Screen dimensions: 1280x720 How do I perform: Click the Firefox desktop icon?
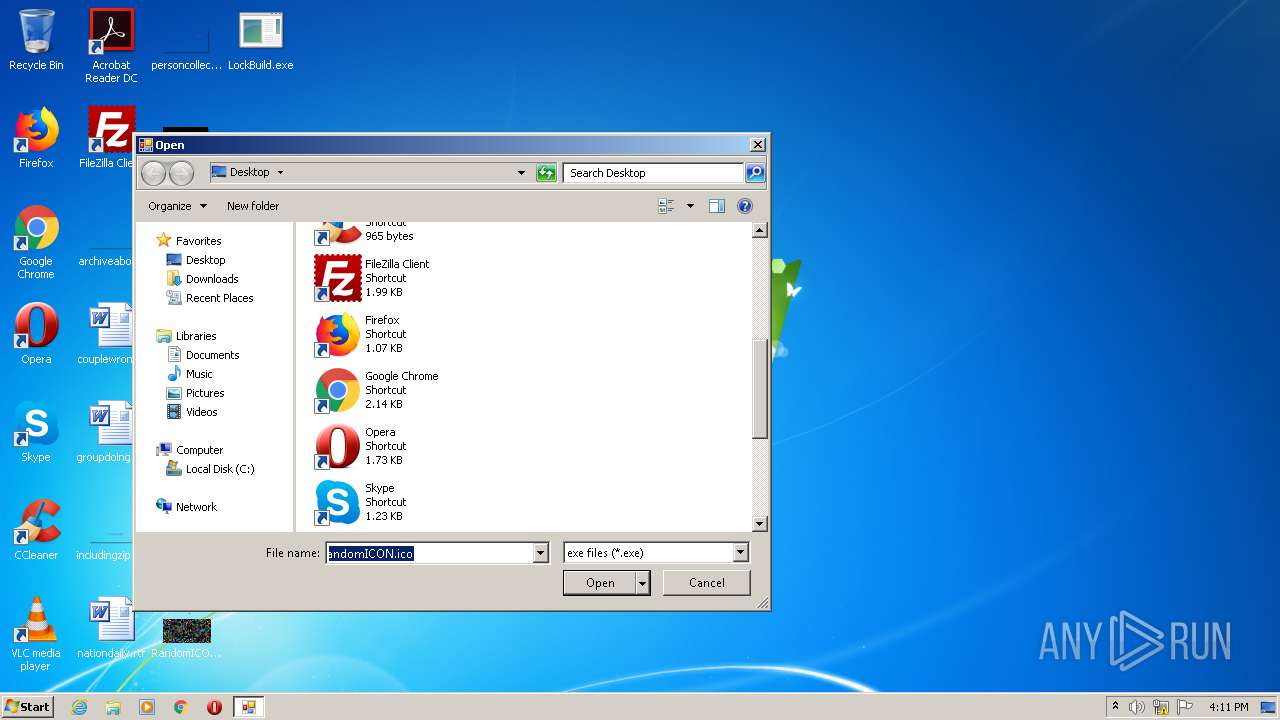pos(36,138)
